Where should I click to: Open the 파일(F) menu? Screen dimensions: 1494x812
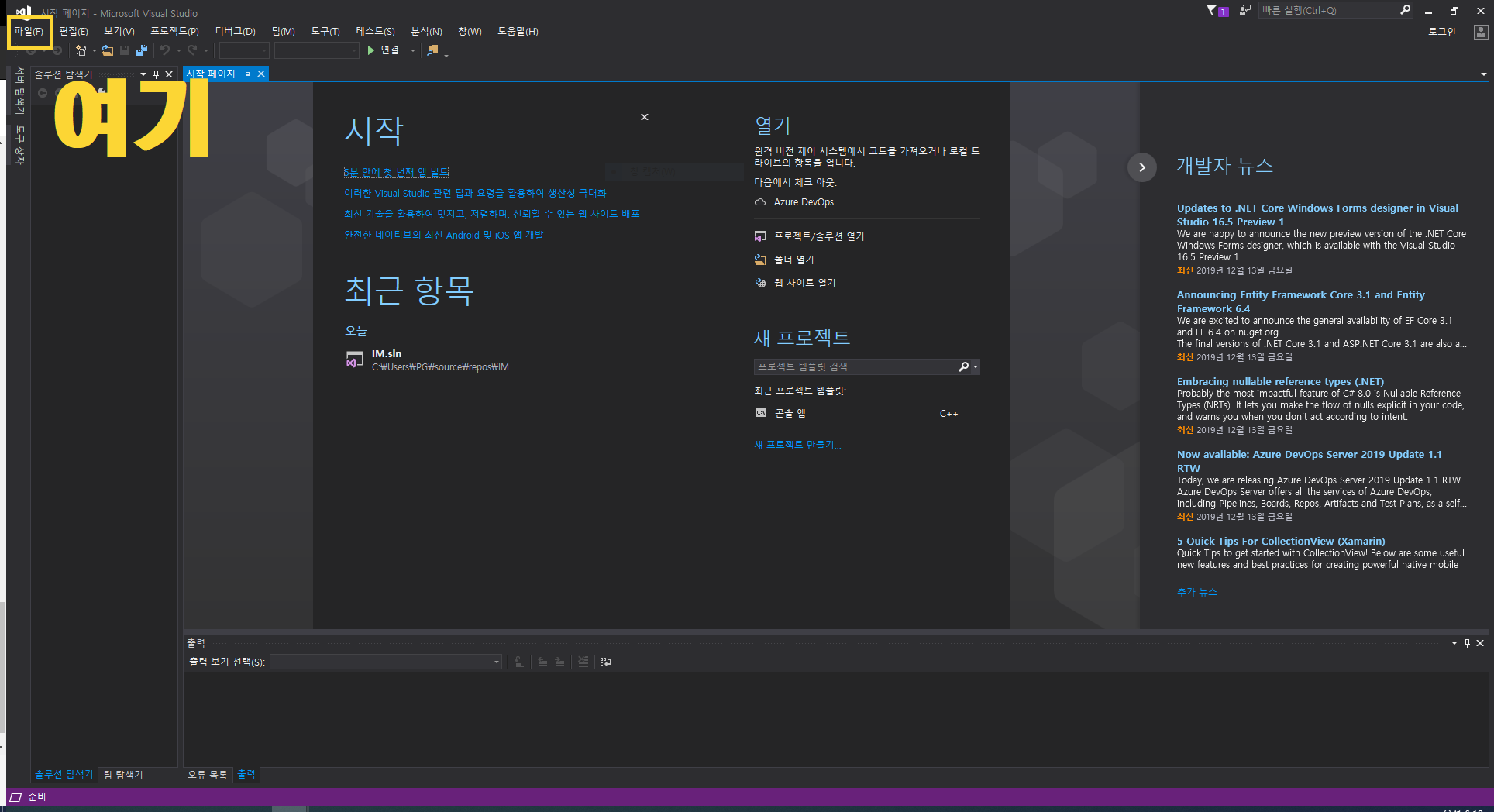[x=29, y=32]
